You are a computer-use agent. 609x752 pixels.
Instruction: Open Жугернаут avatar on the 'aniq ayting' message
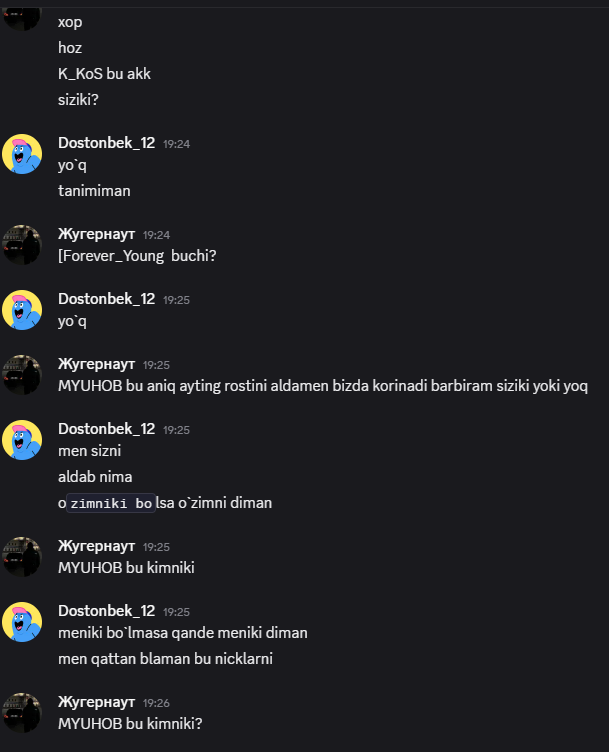22,375
